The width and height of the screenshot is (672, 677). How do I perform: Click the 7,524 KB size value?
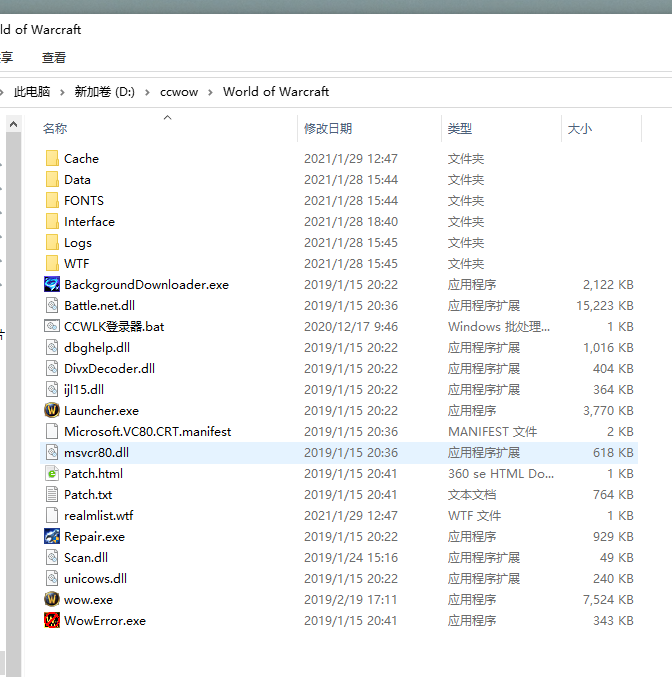(608, 600)
